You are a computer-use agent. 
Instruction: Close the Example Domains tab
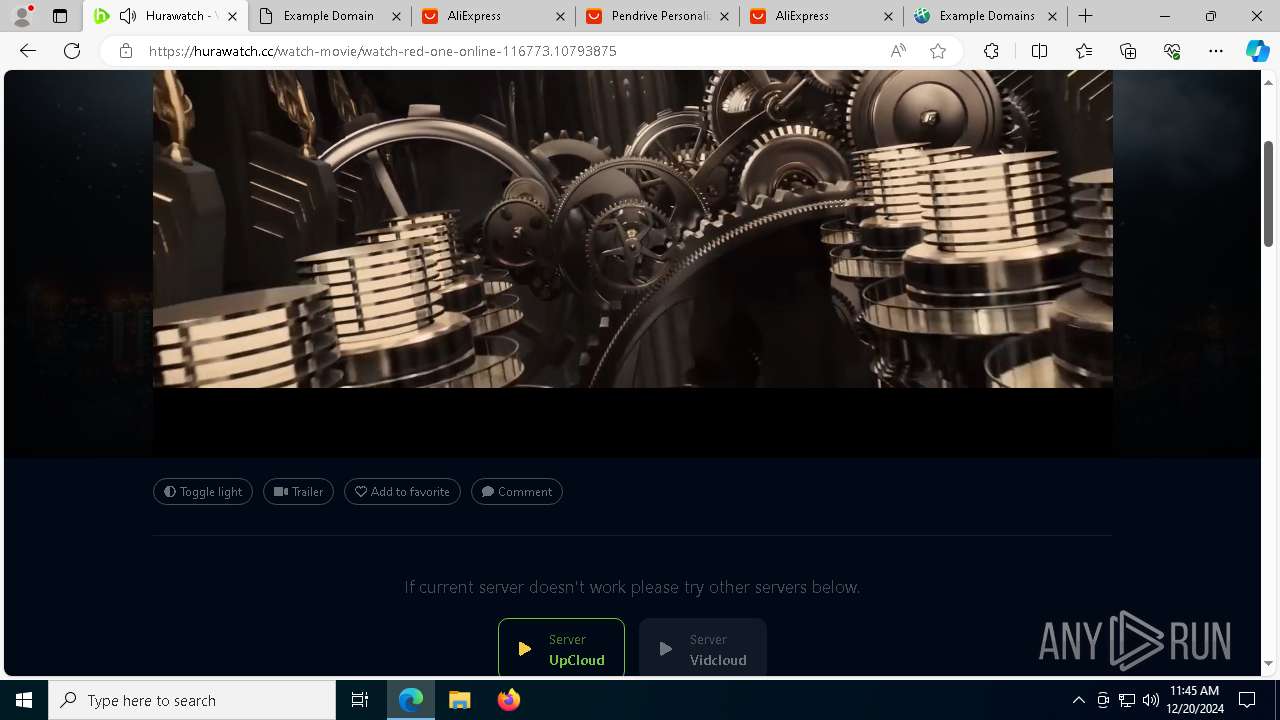(1052, 16)
